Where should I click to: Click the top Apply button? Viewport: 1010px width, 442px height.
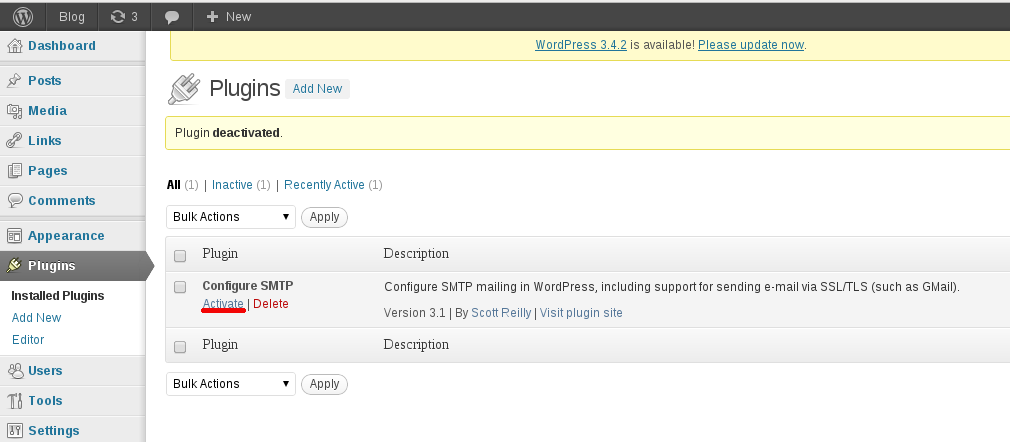(324, 217)
